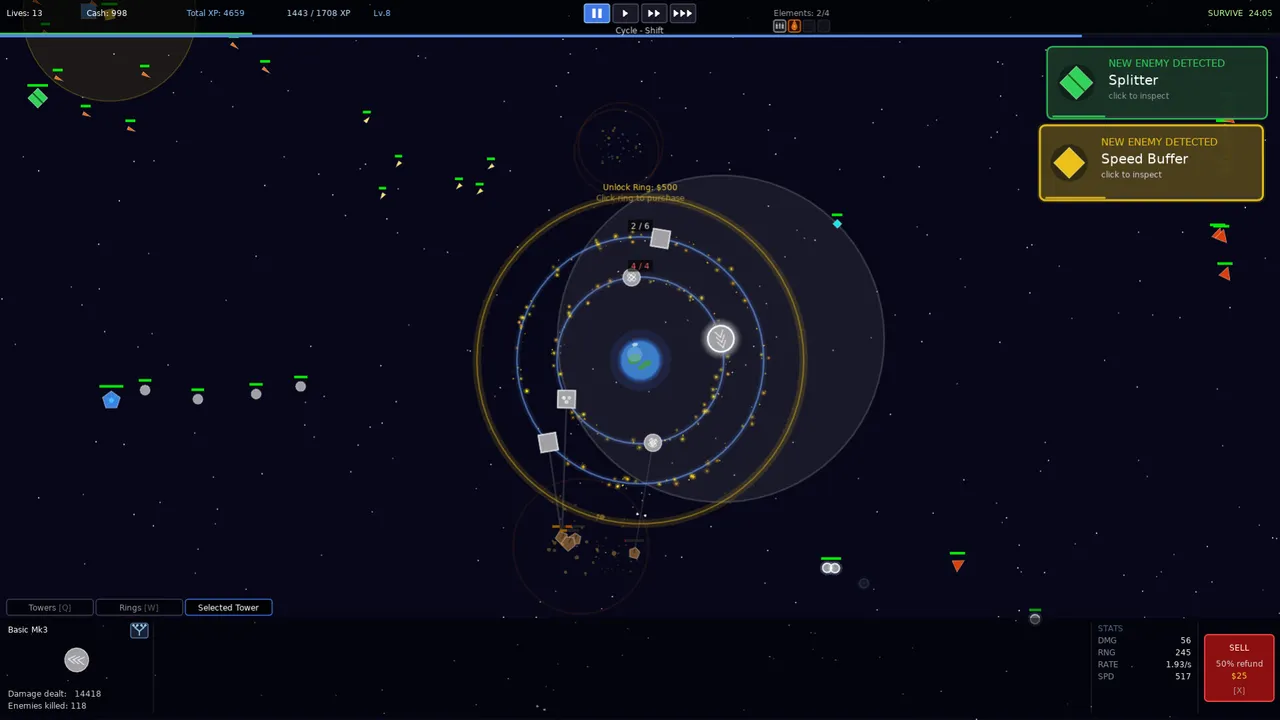This screenshot has width=1280, height=720.
Task: Select the round tower at bottom of inner ring
Action: point(653,442)
